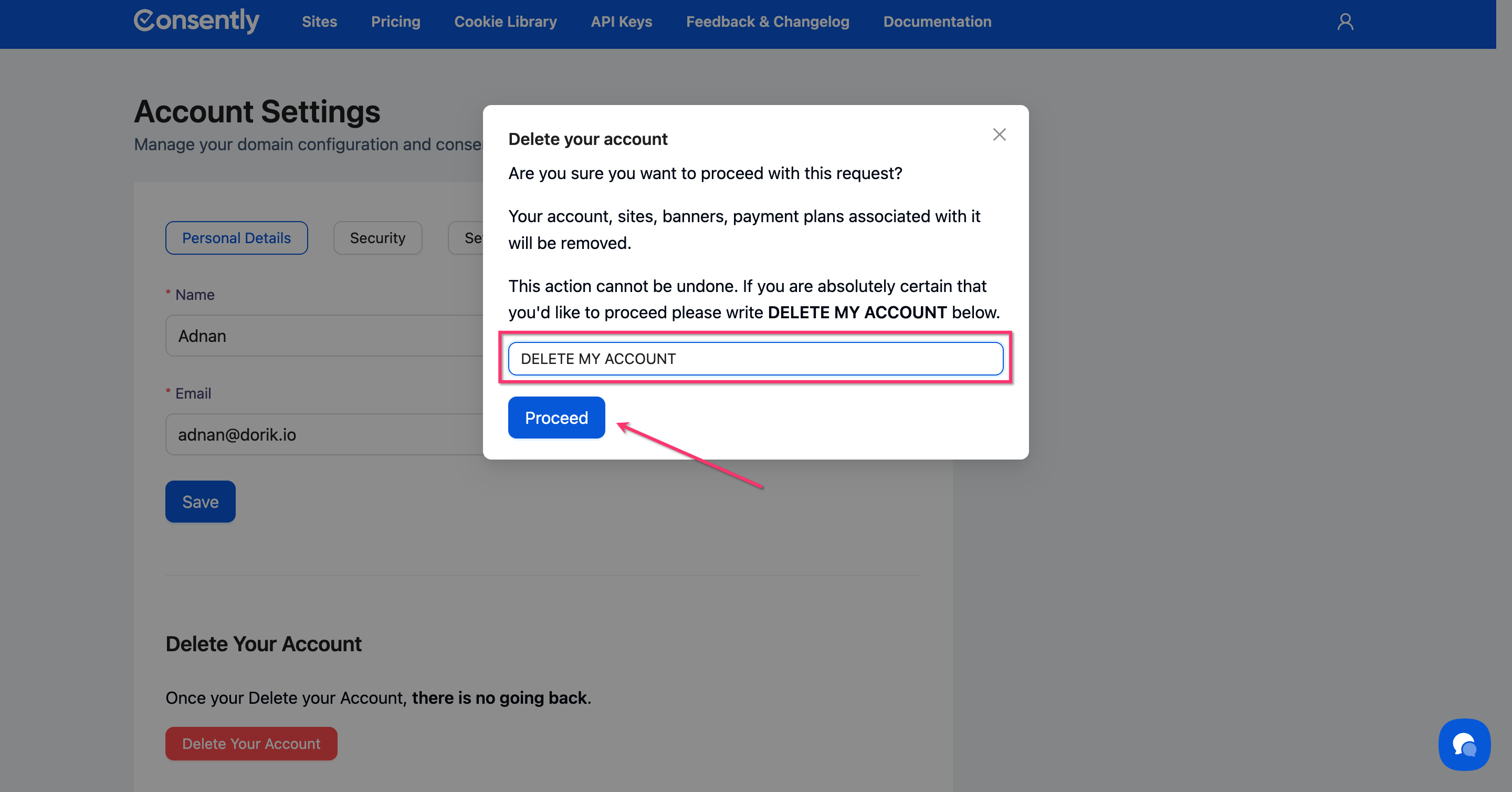Go to the Pricing page
Screen dimensions: 1512x792
[x=396, y=22]
